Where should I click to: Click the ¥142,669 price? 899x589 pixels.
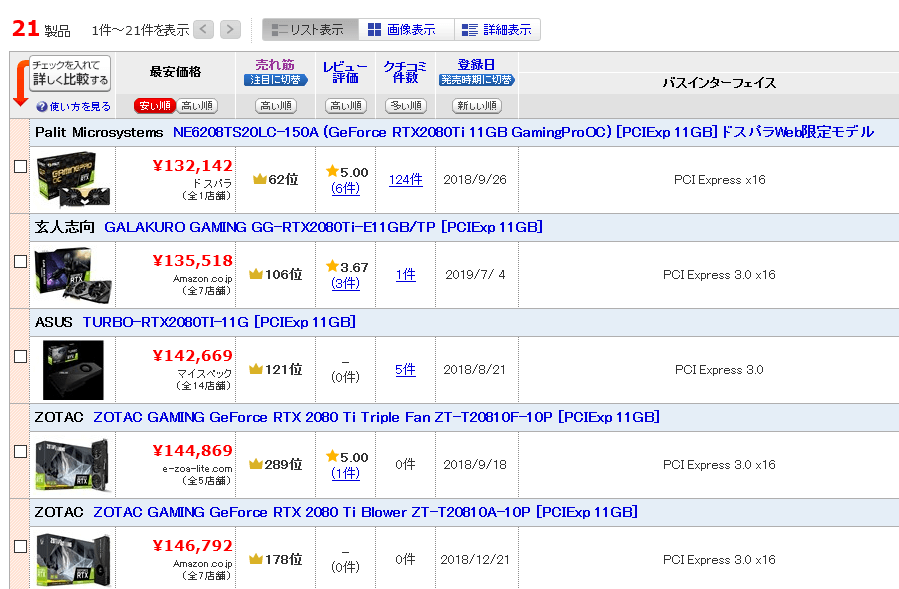pos(193,356)
